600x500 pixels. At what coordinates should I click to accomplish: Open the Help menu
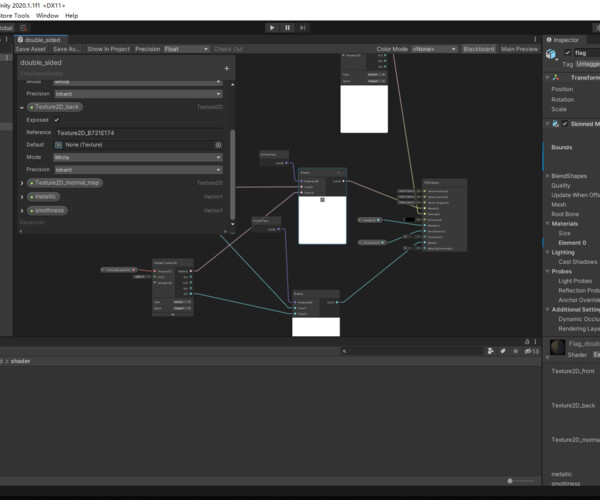click(72, 16)
